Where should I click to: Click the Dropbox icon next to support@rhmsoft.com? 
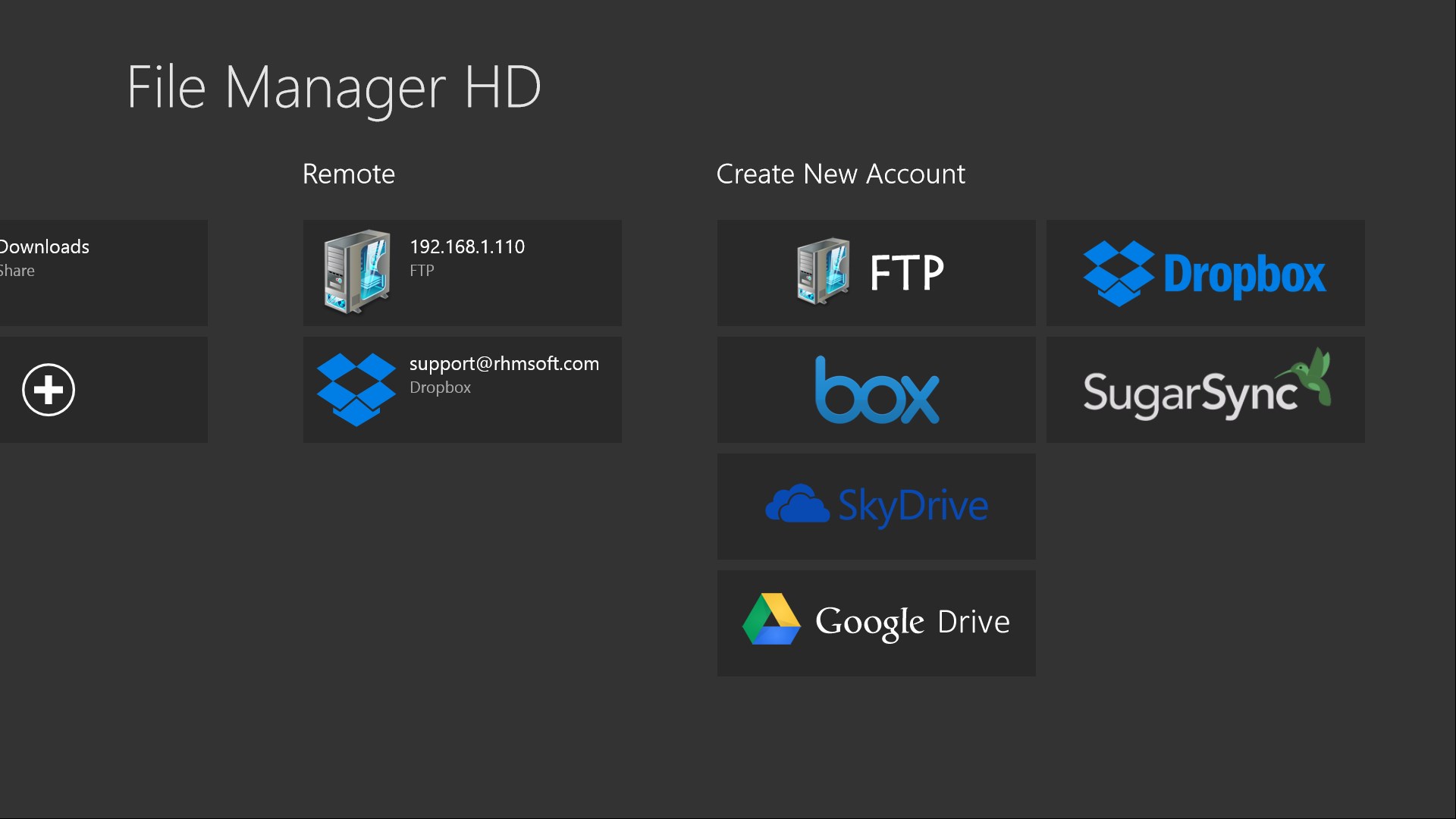pyautogui.click(x=356, y=389)
